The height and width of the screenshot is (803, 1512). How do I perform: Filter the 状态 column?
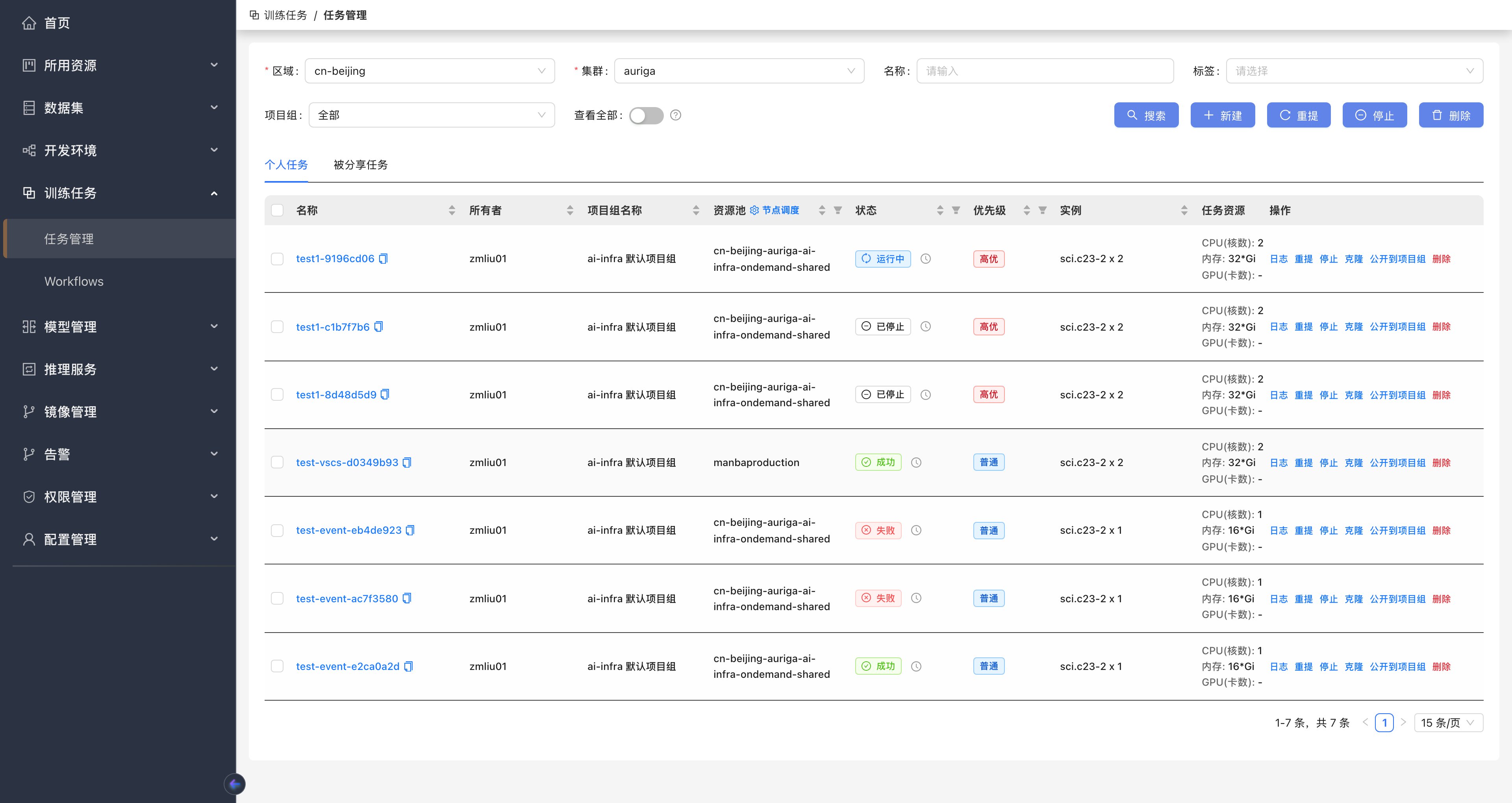pos(956,210)
